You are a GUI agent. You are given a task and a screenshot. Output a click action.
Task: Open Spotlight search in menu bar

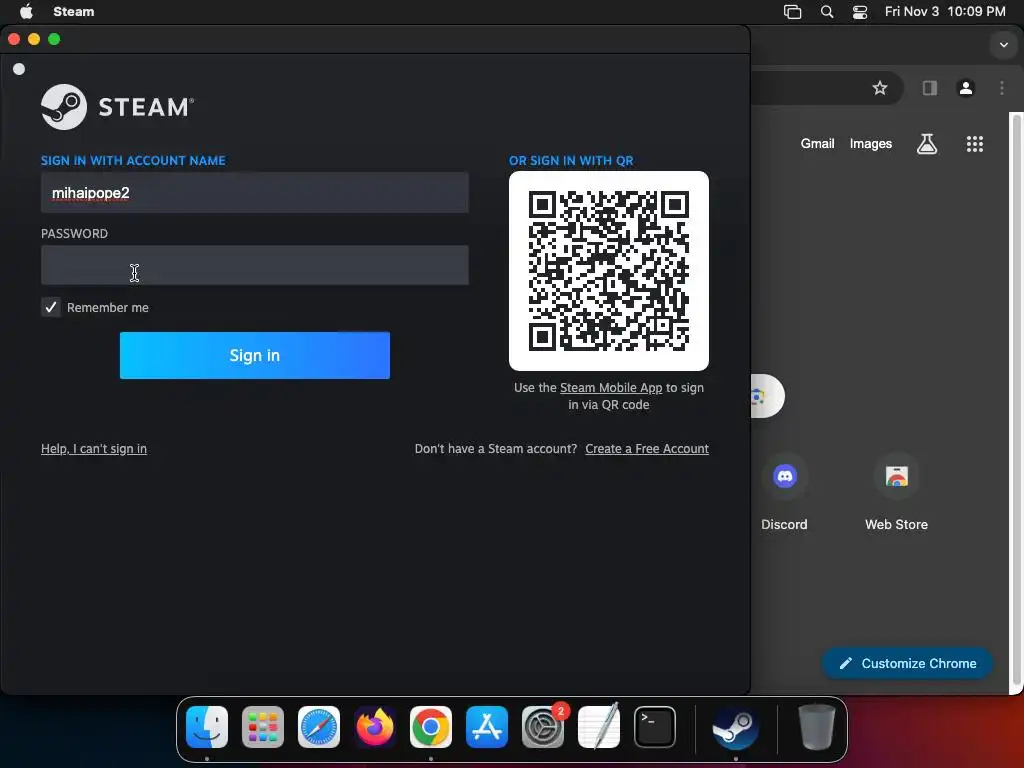pos(827,11)
